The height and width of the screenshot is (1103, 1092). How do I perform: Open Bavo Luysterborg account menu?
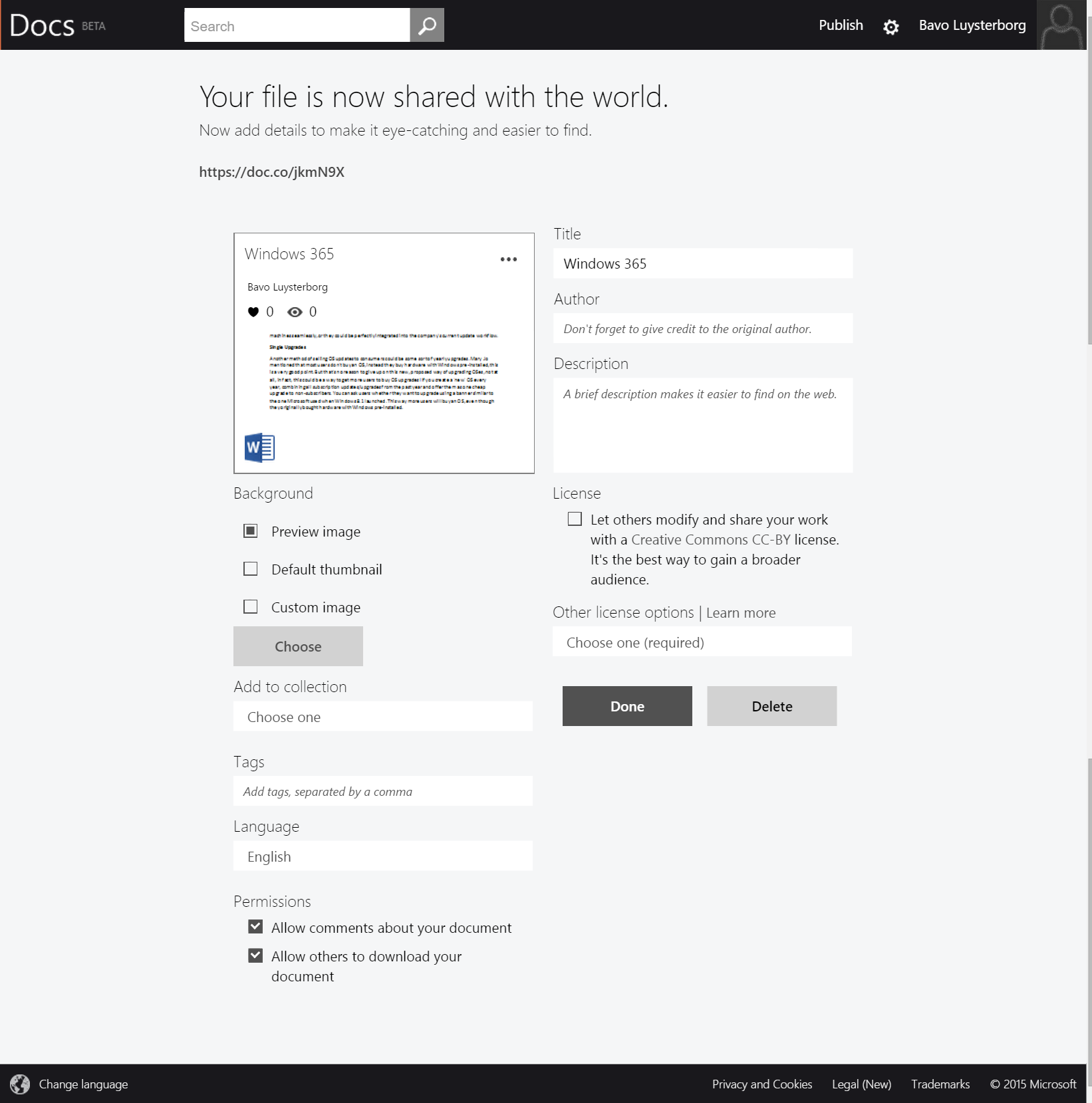point(972,25)
